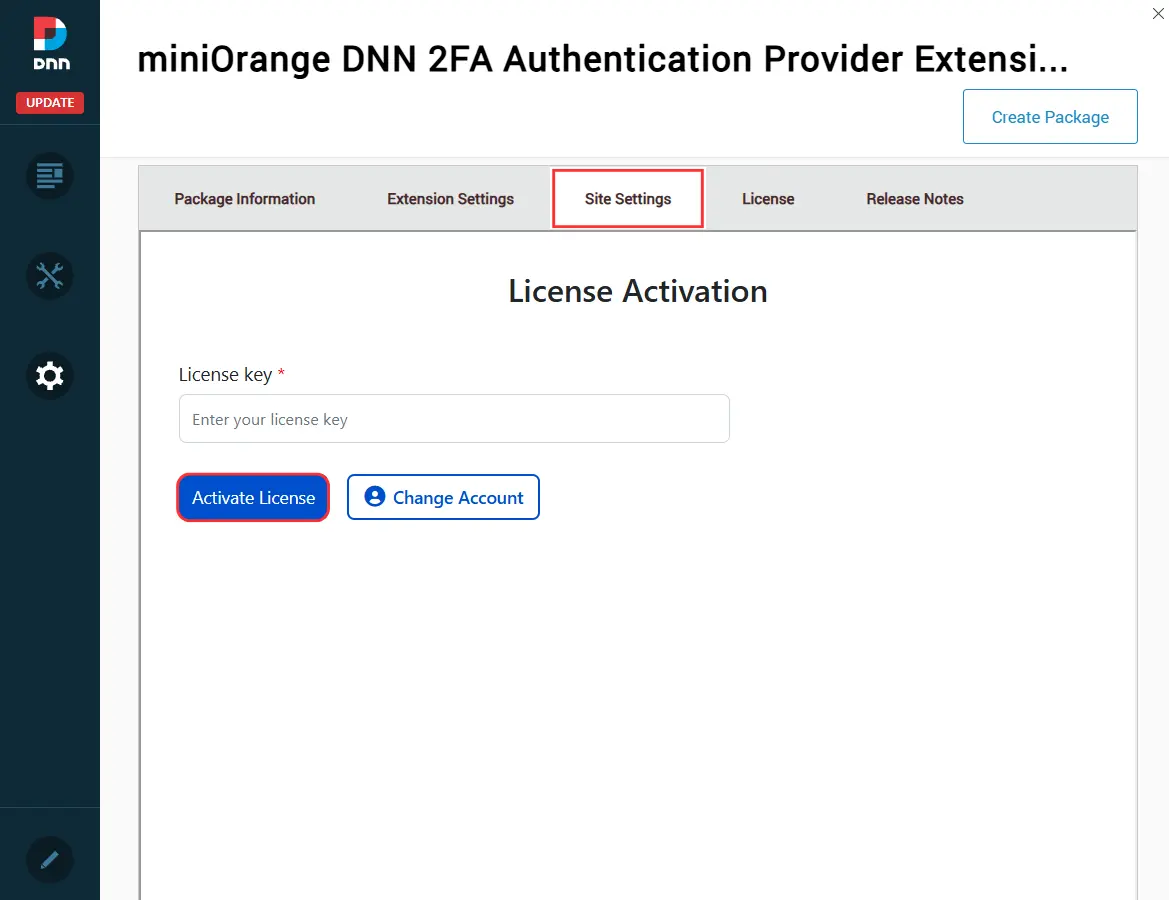Open the Content pages panel icon

click(49, 176)
